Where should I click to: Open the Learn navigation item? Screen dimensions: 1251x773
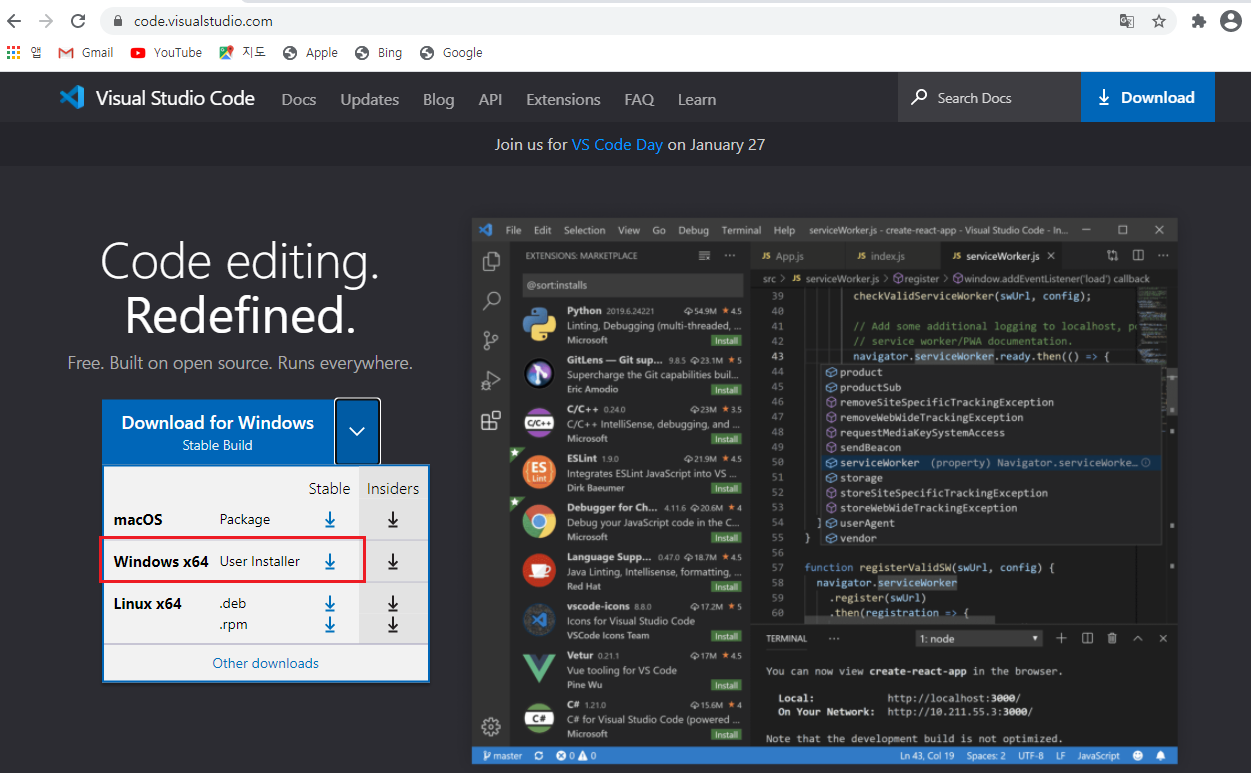point(697,100)
